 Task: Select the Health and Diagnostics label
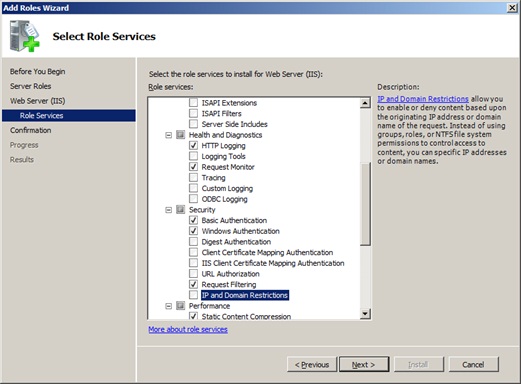point(225,135)
